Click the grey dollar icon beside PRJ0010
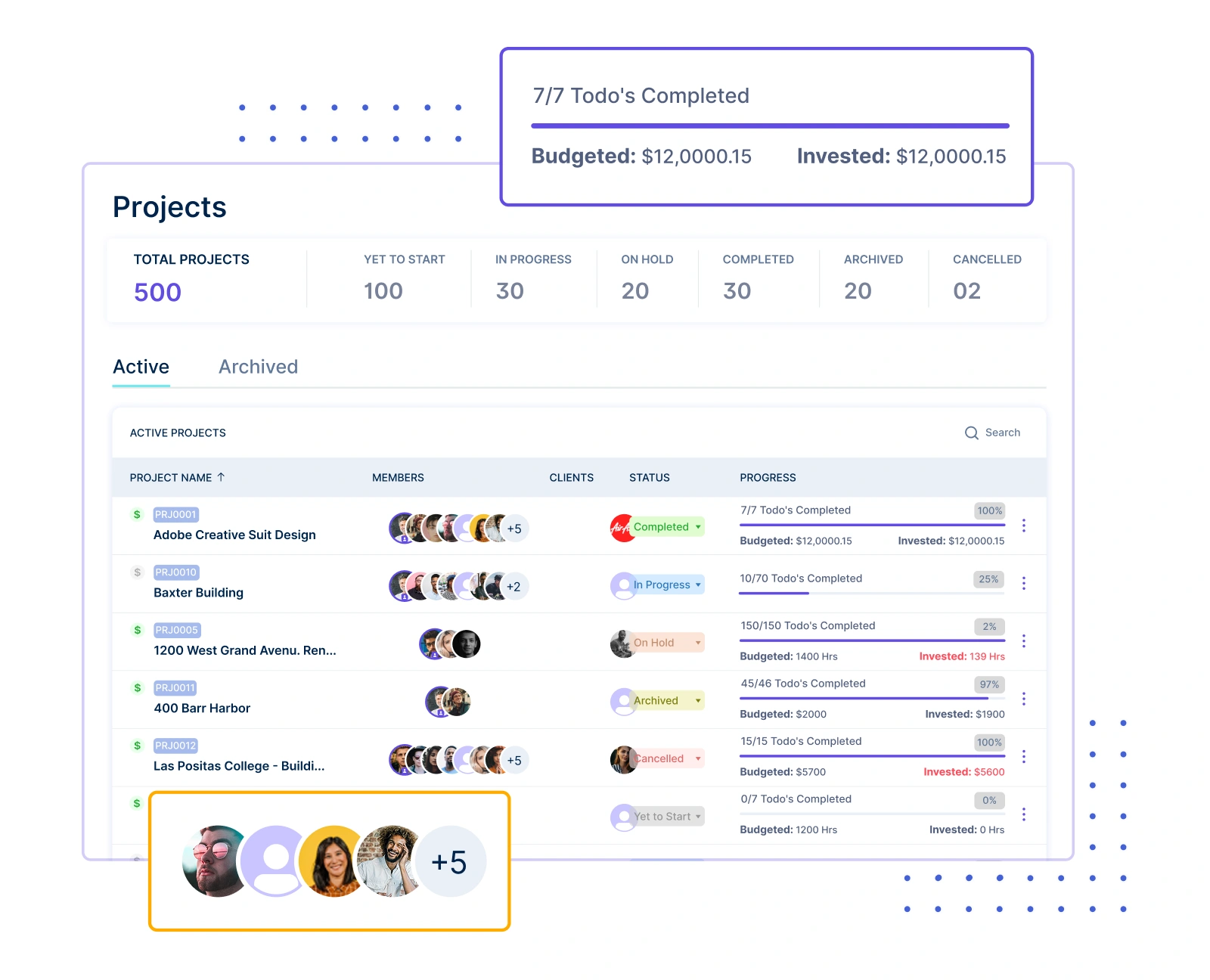1210x980 pixels. [137, 572]
